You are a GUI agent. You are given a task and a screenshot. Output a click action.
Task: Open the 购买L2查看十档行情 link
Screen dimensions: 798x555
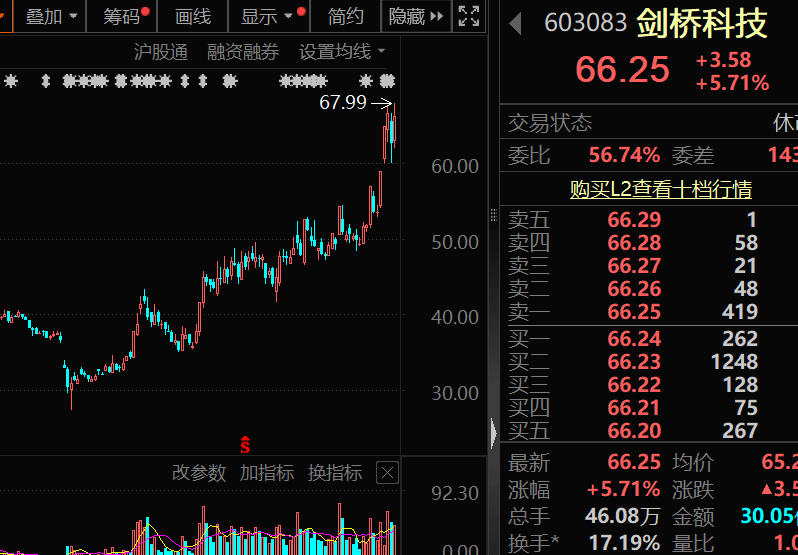tap(660, 189)
